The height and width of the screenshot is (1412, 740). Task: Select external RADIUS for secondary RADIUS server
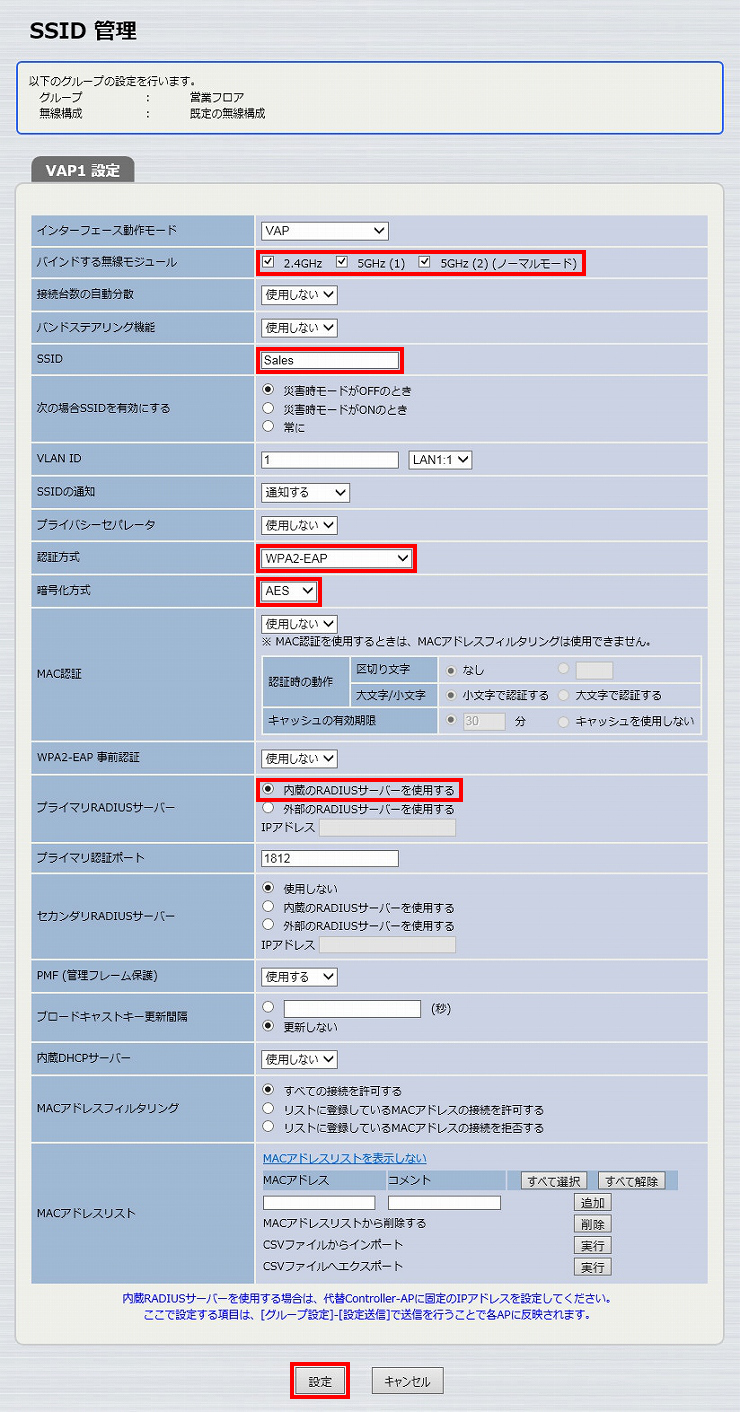(x=268, y=926)
